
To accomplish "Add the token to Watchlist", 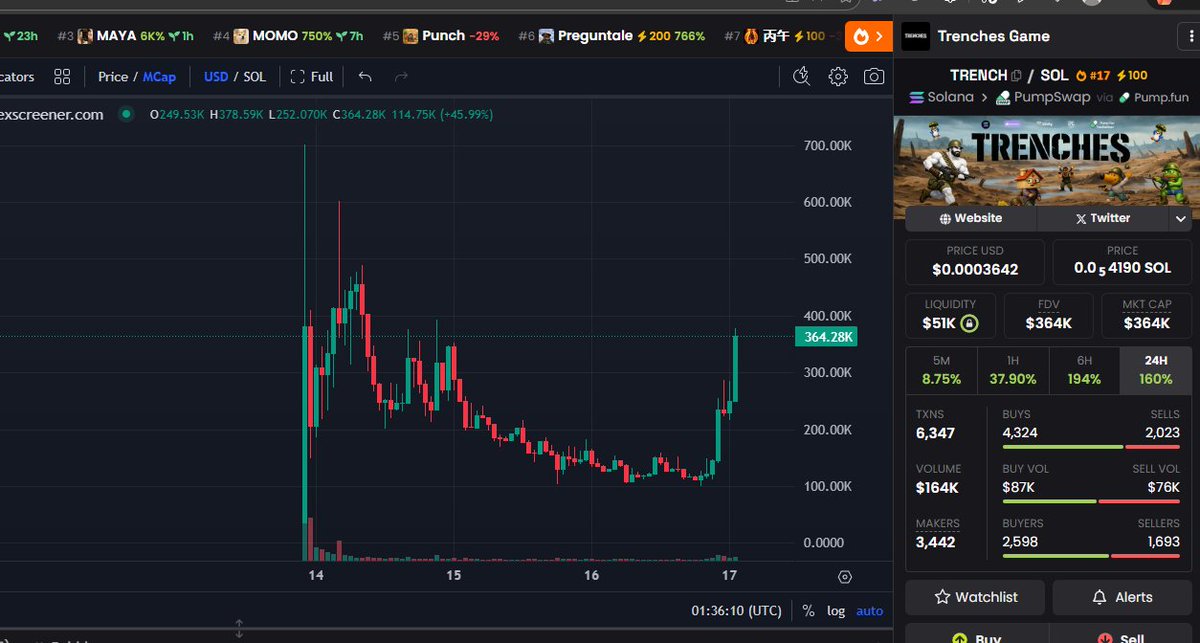I will click(x=975, y=597).
